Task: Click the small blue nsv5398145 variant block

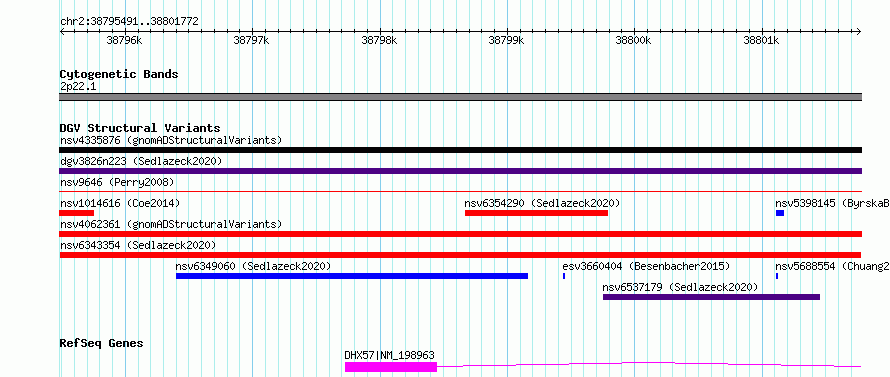Action: pyautogui.click(x=780, y=213)
